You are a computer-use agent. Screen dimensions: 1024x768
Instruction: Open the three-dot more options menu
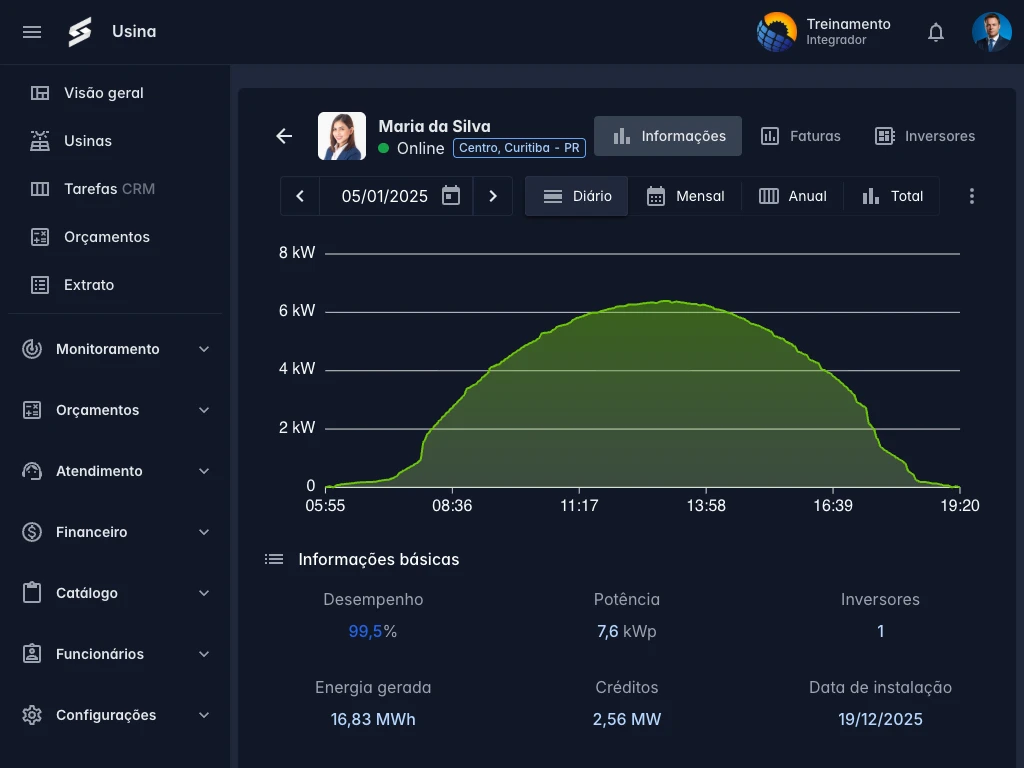pos(971,196)
